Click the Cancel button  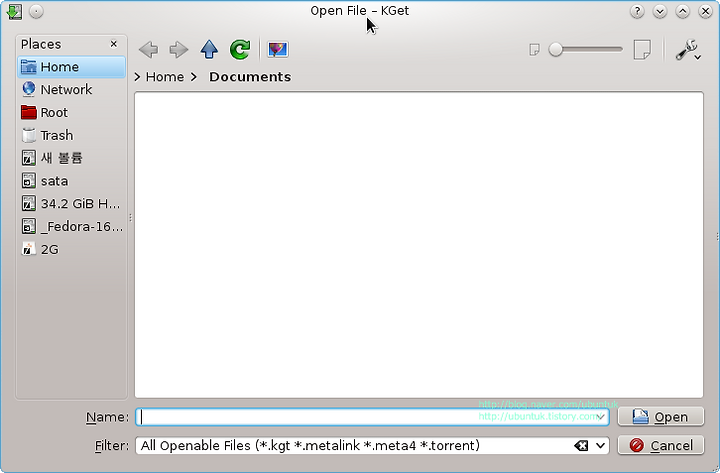pos(660,445)
